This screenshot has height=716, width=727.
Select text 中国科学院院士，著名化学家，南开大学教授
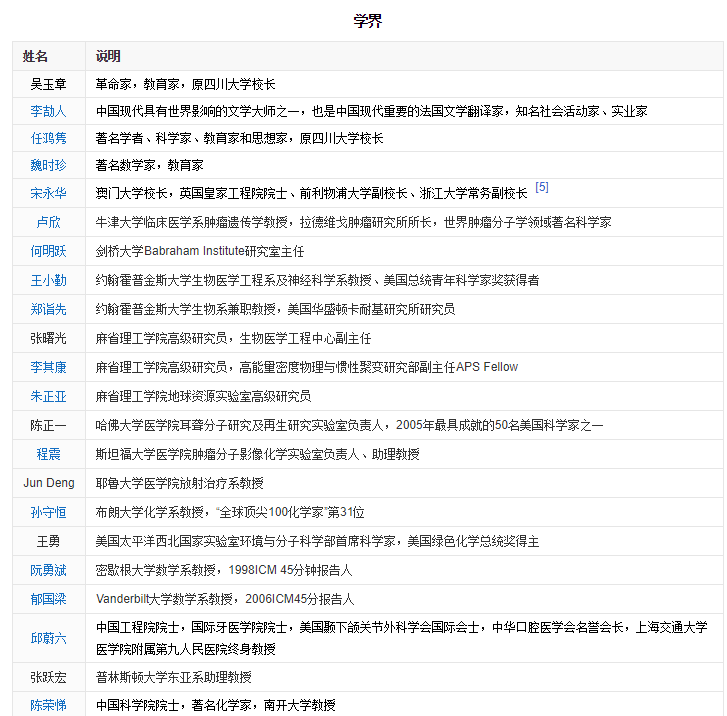[216, 705]
